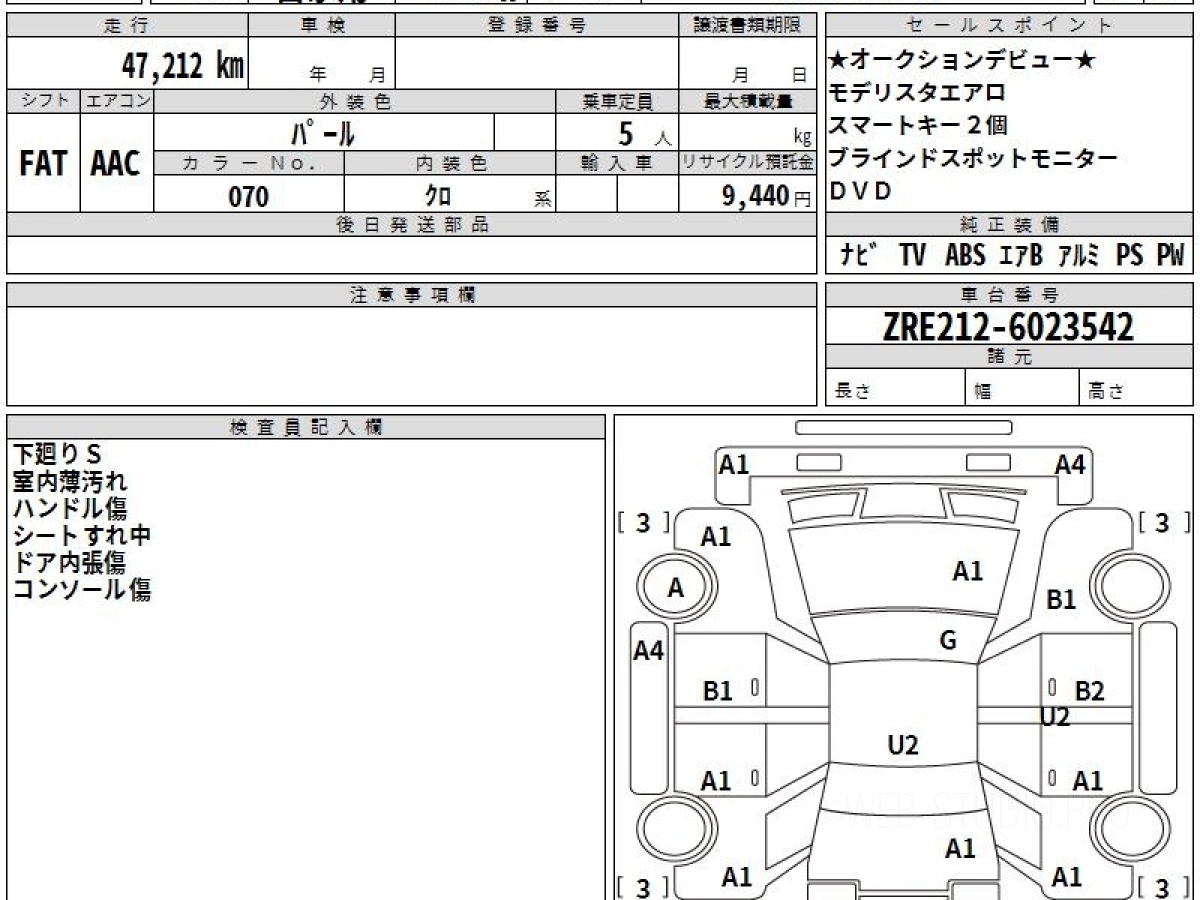The height and width of the screenshot is (900, 1200).
Task: Click the ★オークションデビュー★ line
Action: pos(963,61)
